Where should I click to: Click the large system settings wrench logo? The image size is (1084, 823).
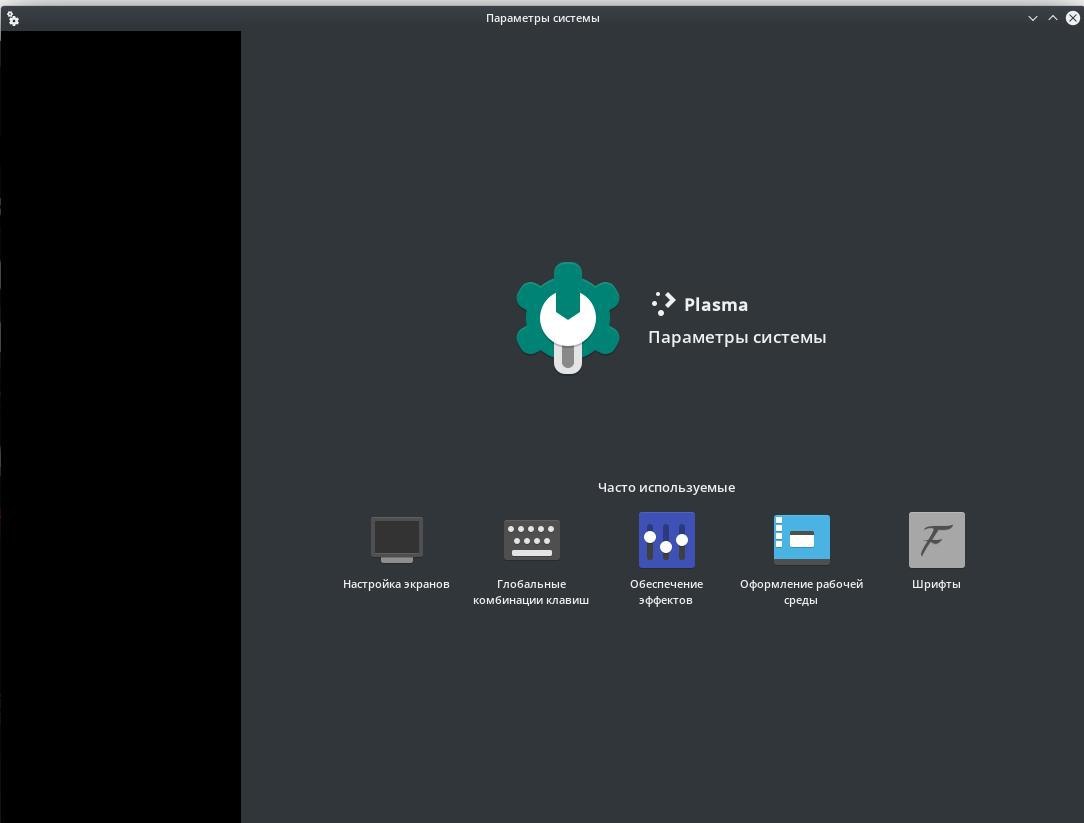click(x=568, y=318)
